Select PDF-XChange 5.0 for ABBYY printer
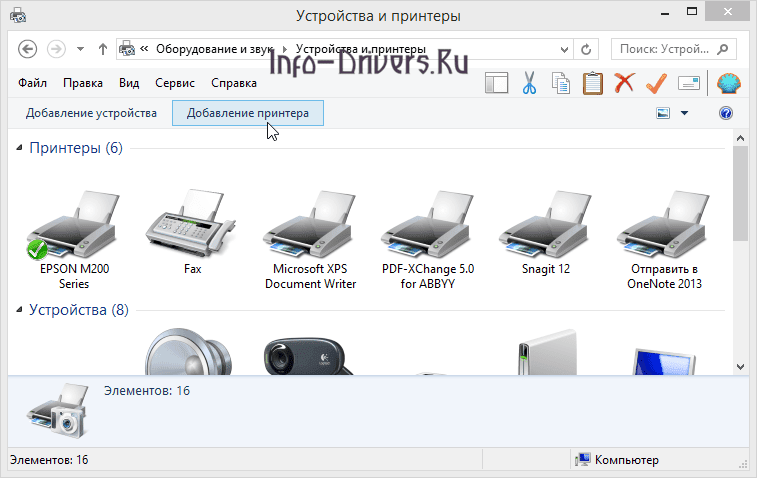This screenshot has width=757, height=478. pyautogui.click(x=428, y=240)
